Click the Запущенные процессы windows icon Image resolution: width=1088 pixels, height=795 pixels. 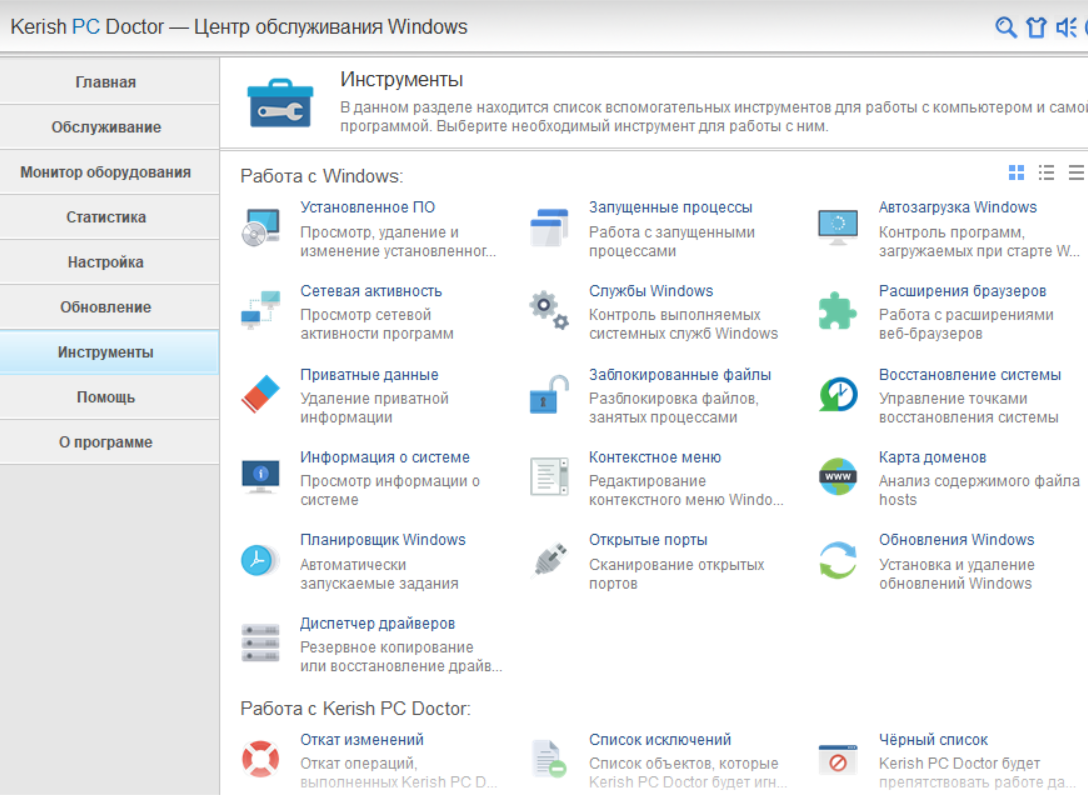(x=549, y=227)
